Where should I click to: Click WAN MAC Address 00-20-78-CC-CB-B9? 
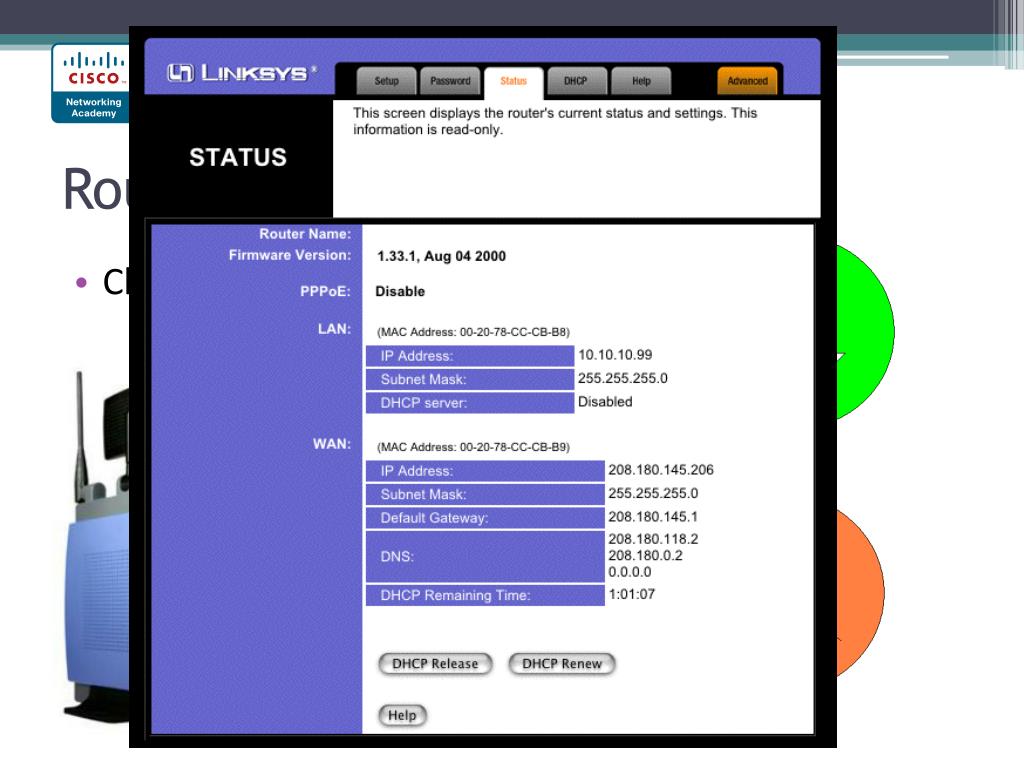click(473, 447)
